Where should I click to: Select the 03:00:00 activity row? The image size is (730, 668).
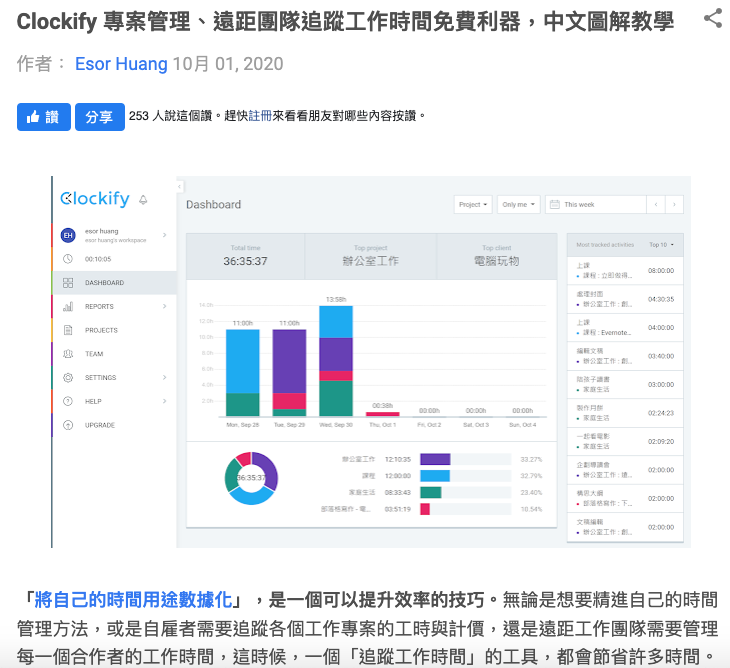click(x=625, y=385)
